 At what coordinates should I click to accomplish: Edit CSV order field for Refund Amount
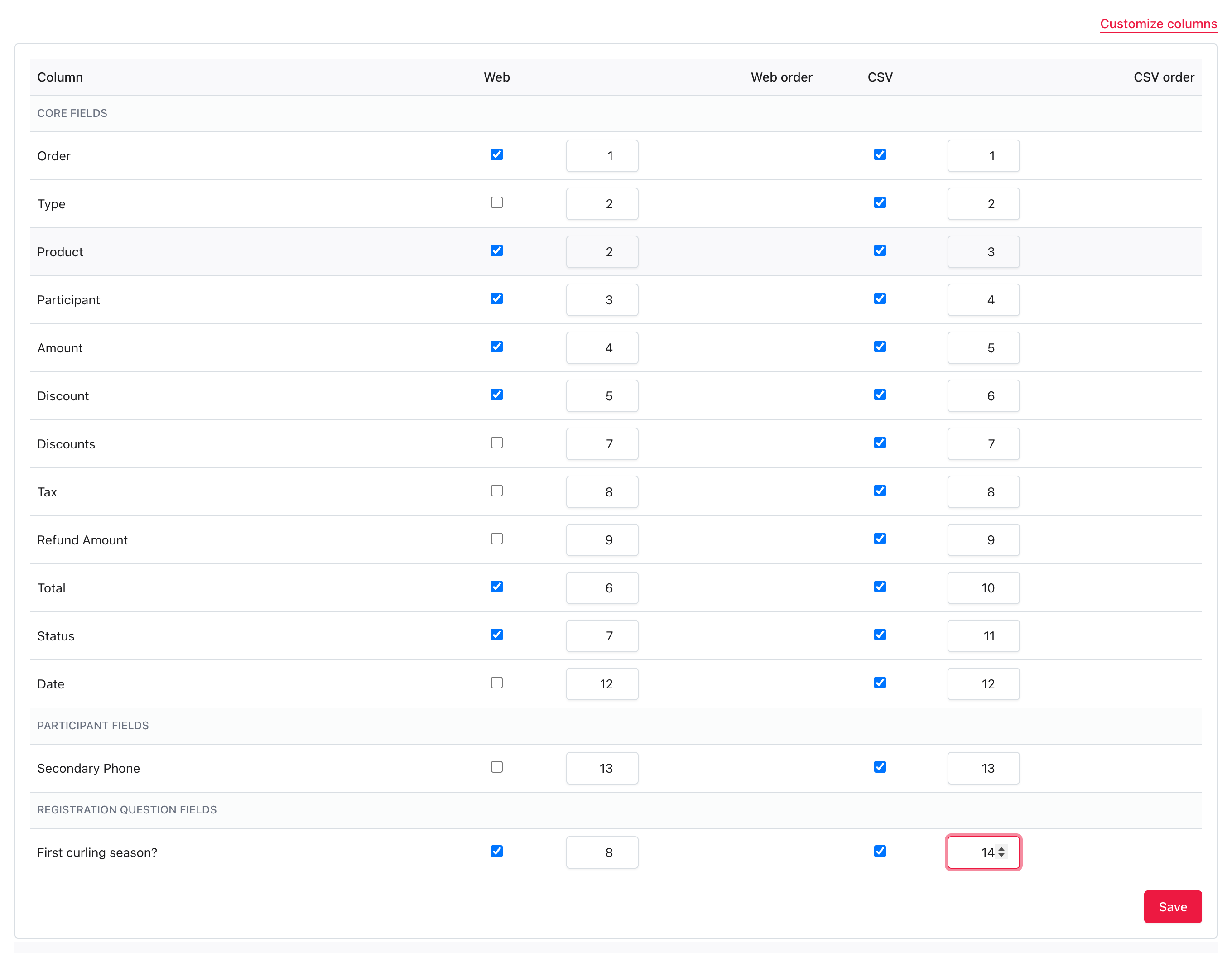pyautogui.click(x=983, y=539)
